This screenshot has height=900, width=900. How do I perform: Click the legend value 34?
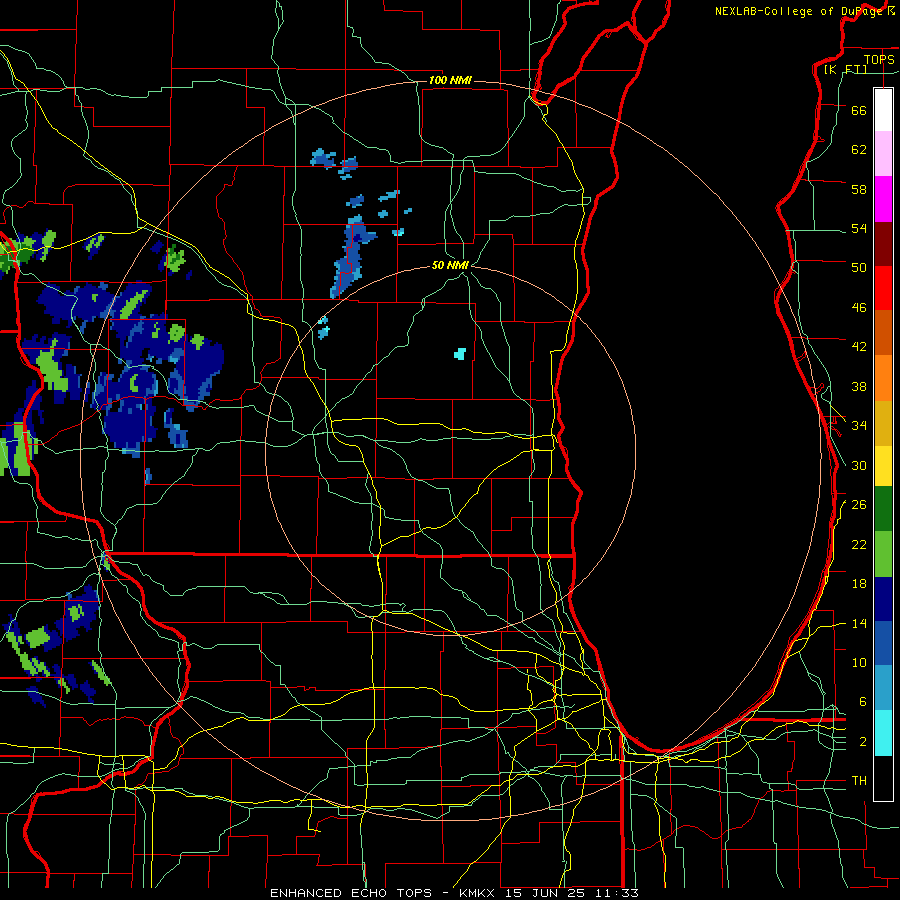click(859, 425)
